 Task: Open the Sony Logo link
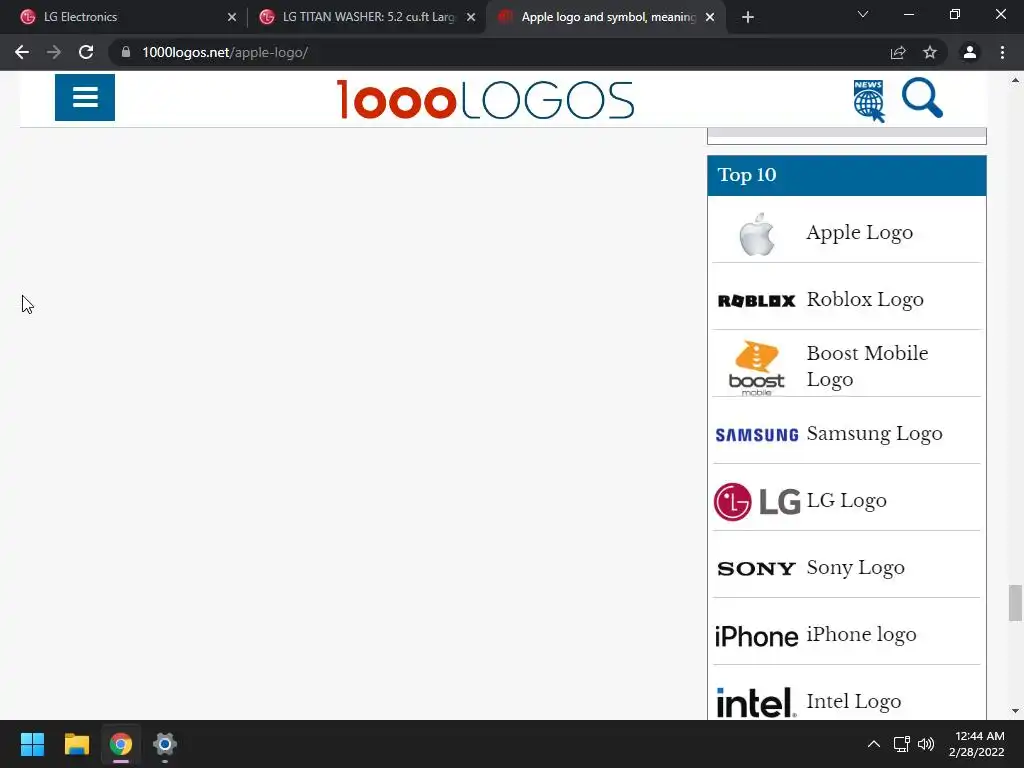coord(856,568)
